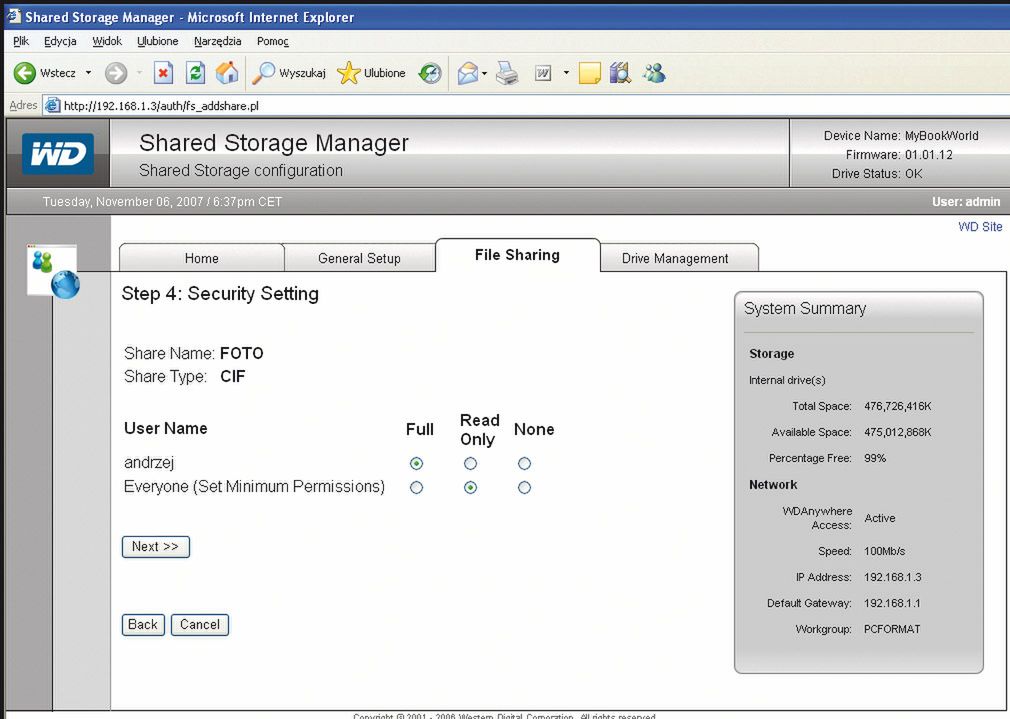Switch to the General Setup tab
This screenshot has height=719, width=1010.
[359, 258]
